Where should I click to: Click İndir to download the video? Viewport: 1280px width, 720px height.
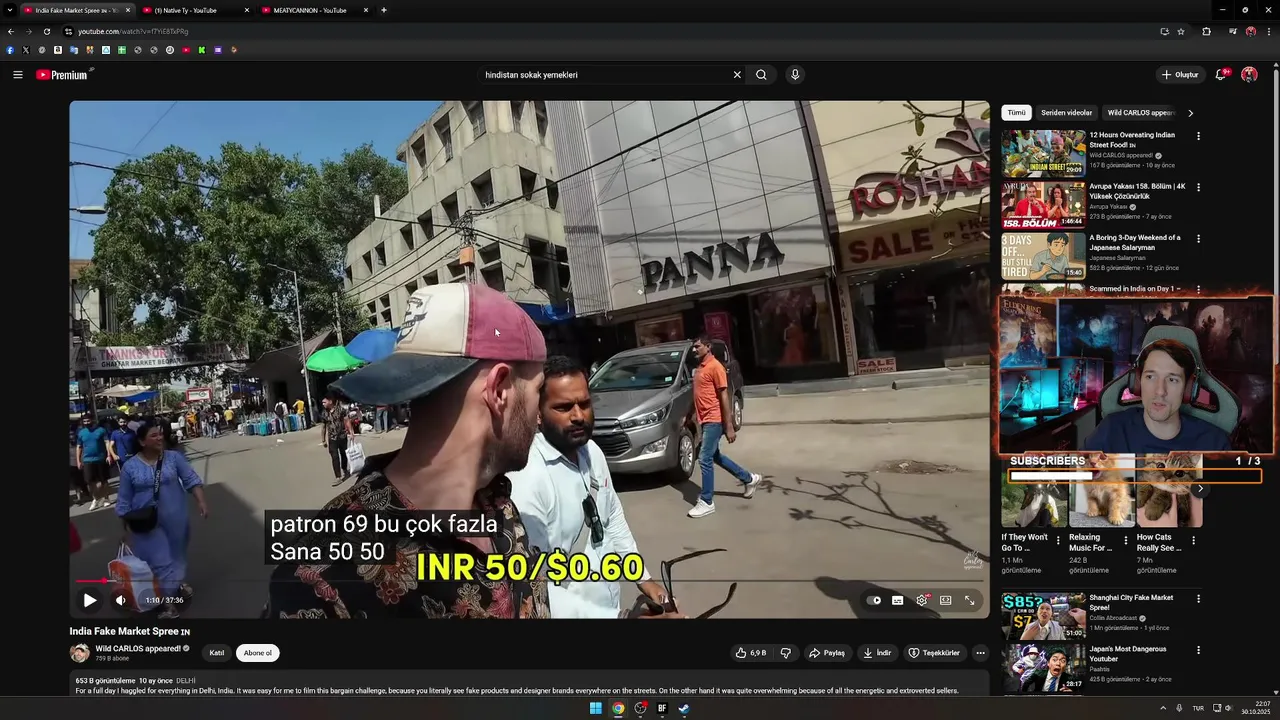coord(877,653)
